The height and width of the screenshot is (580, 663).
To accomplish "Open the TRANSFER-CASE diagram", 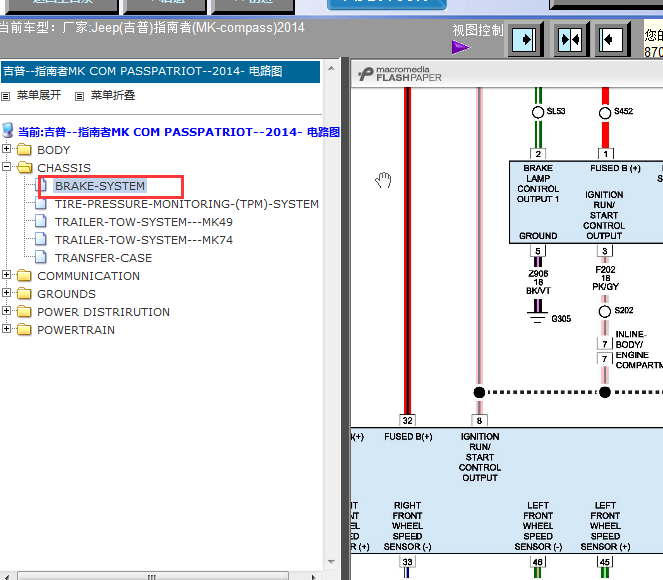I will tap(103, 258).
